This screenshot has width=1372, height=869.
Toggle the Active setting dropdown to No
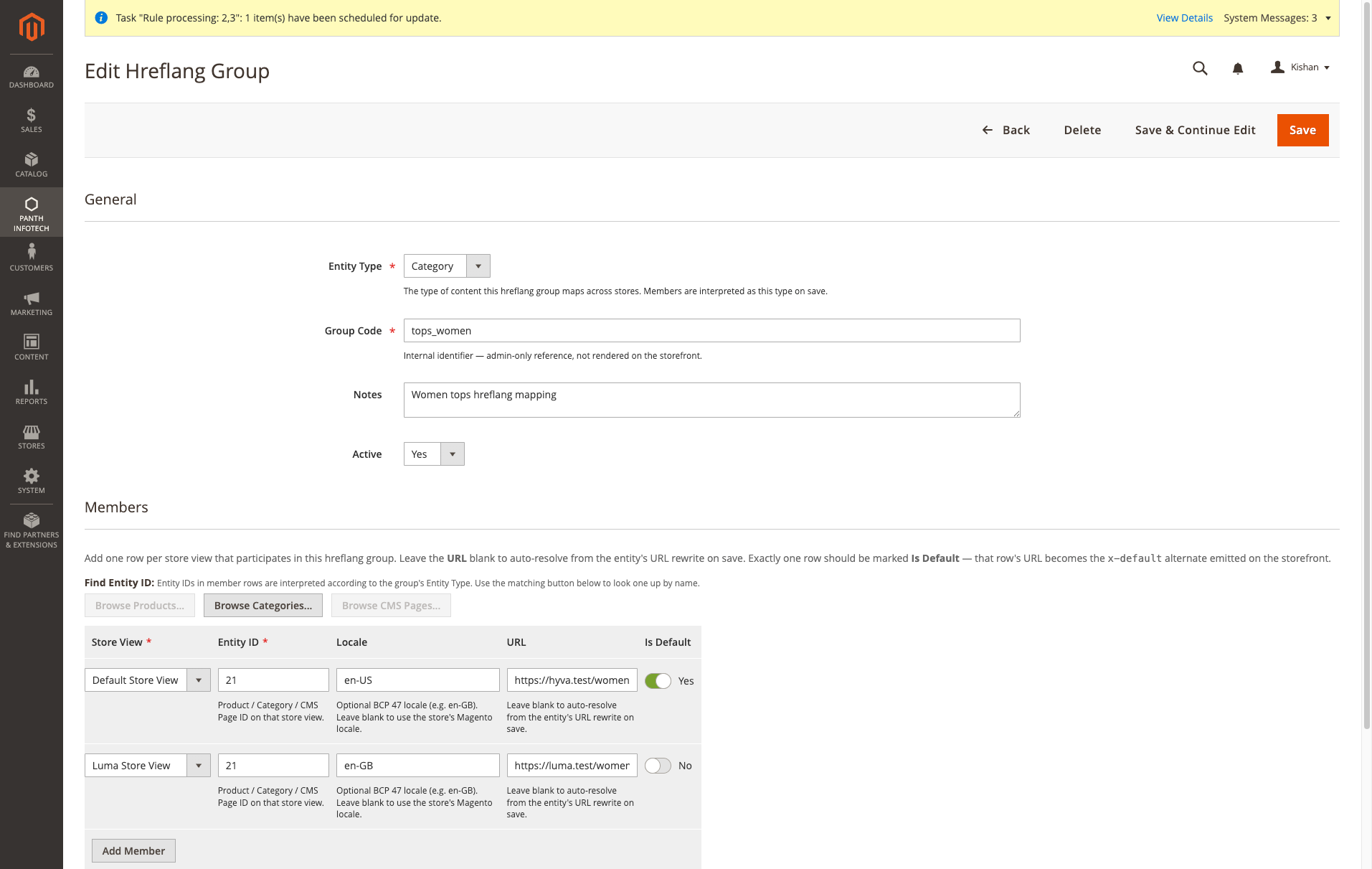pyautogui.click(x=452, y=454)
